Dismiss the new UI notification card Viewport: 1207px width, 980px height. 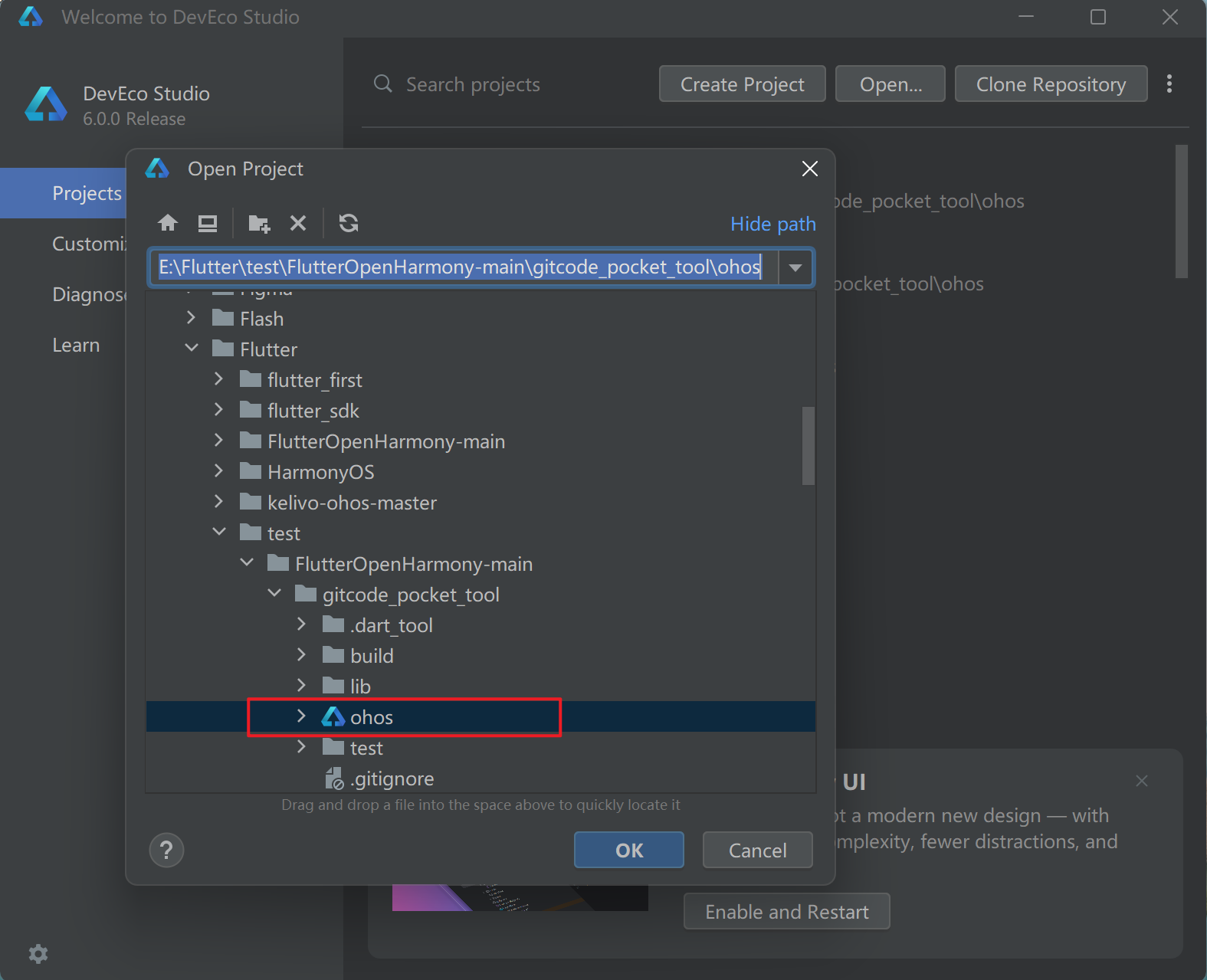1142,781
